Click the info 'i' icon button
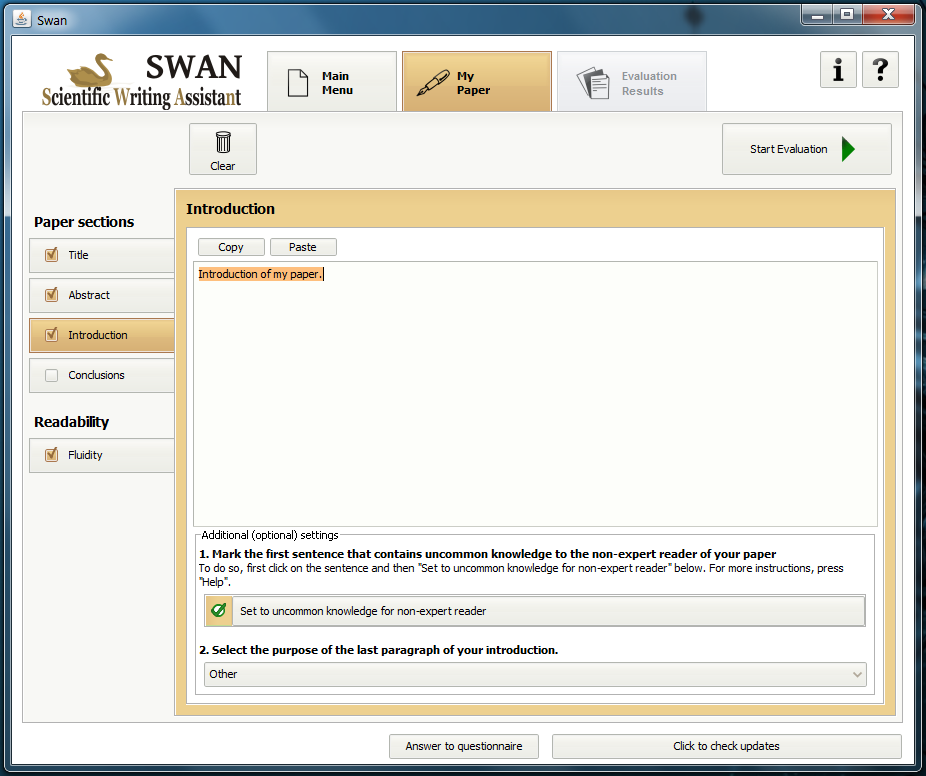The width and height of the screenshot is (926, 776). [838, 70]
